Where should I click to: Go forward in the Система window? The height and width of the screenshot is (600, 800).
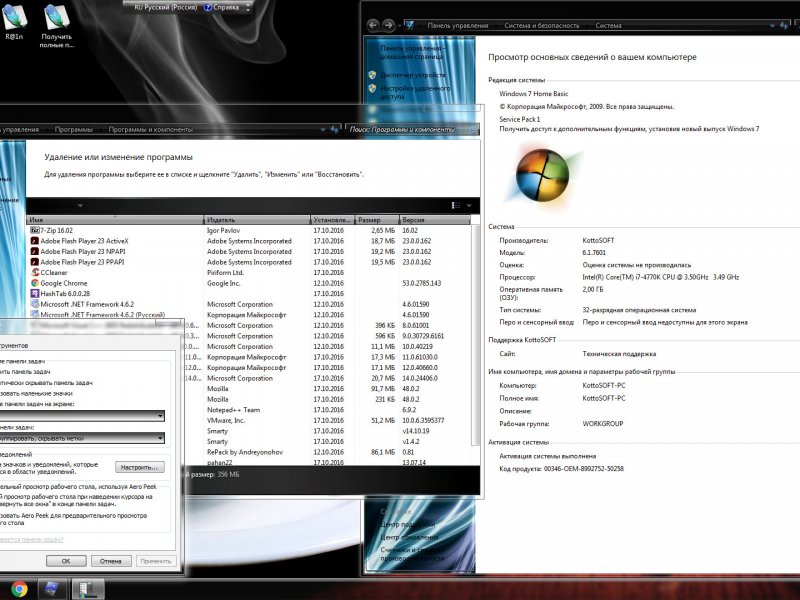tap(389, 24)
